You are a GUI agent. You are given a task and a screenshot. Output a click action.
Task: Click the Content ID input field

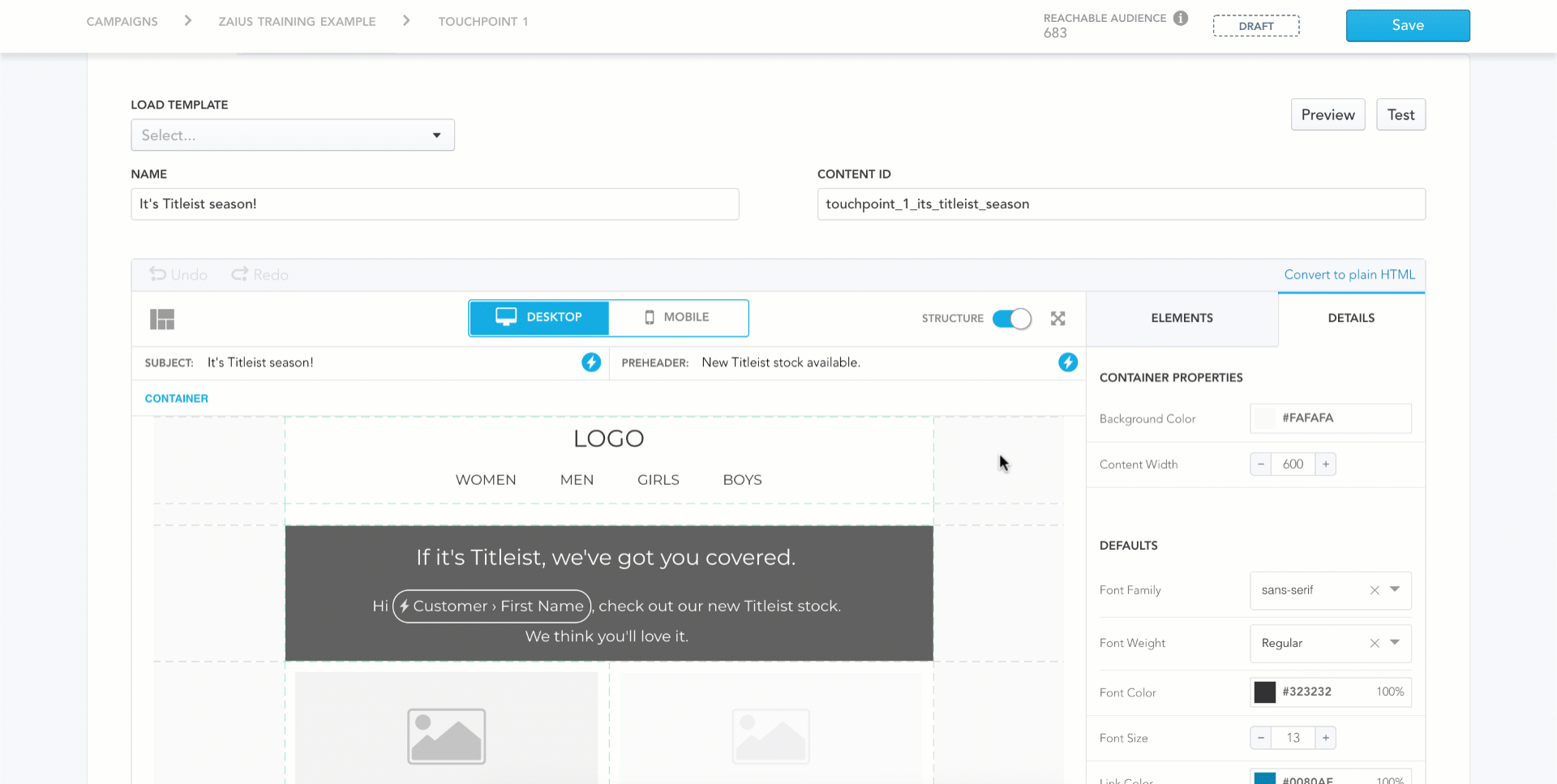click(x=1121, y=204)
